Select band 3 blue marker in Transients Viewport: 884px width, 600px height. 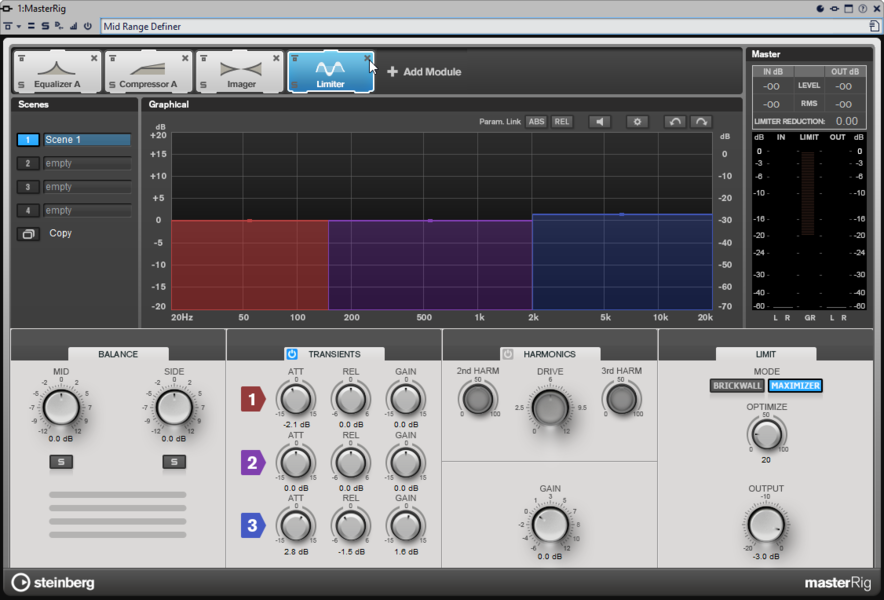[x=253, y=525]
